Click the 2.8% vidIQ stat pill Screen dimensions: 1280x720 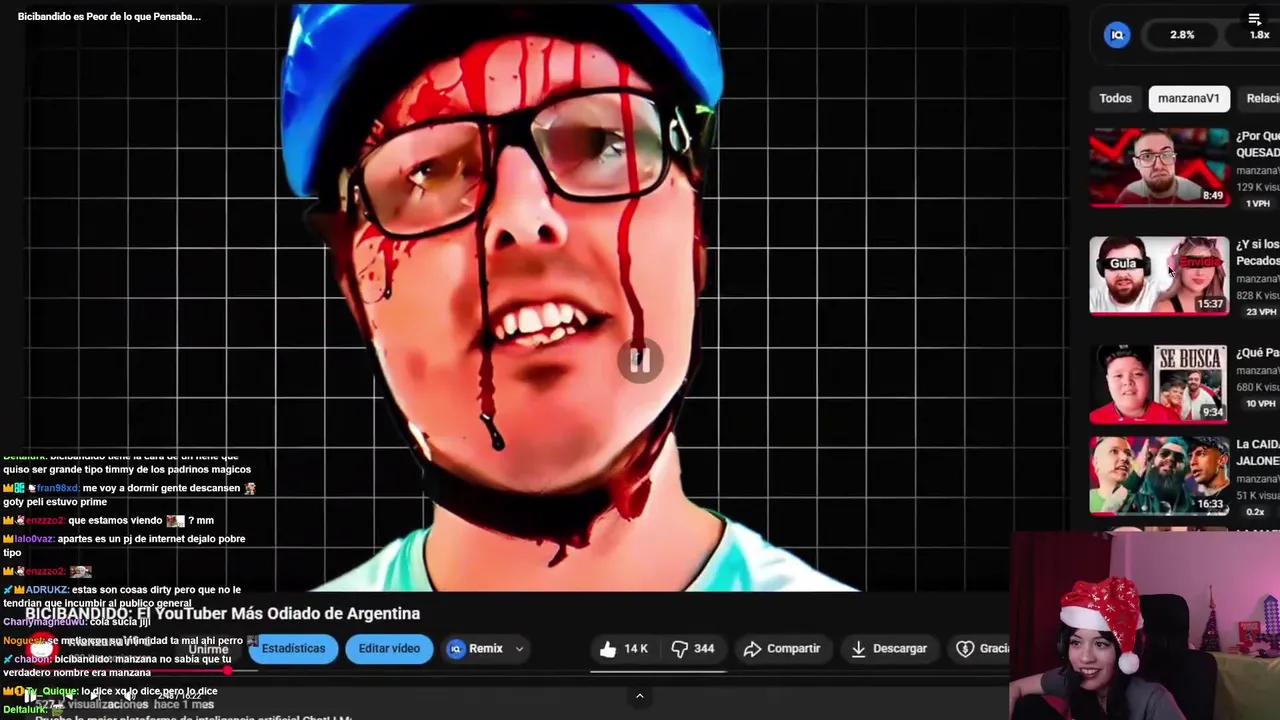point(1182,35)
